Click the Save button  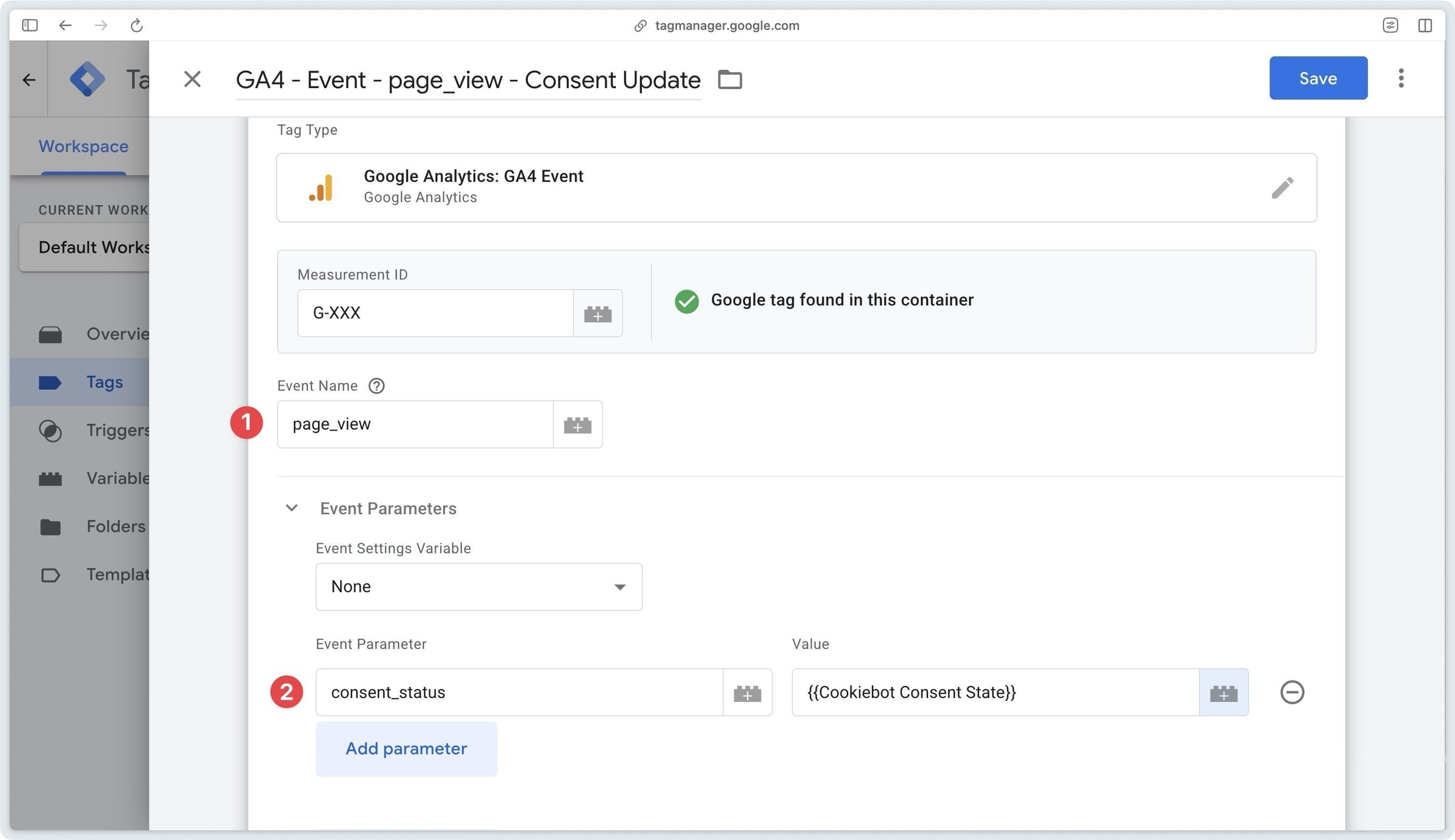click(1318, 78)
